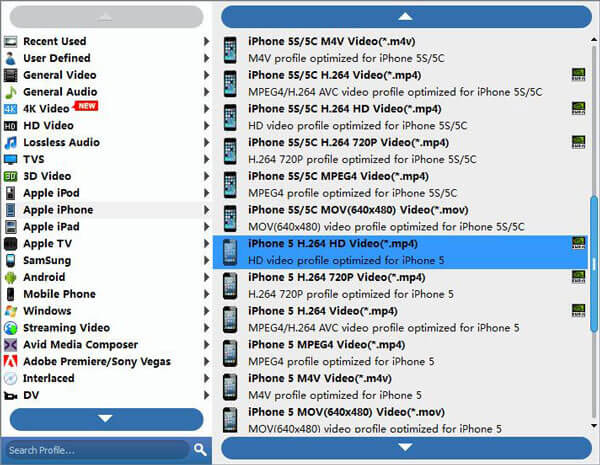Select iPhone 5S/5C H.264 HD Video(*.mp4)
Image resolution: width=600 pixels, height=465 pixels.
(x=401, y=117)
